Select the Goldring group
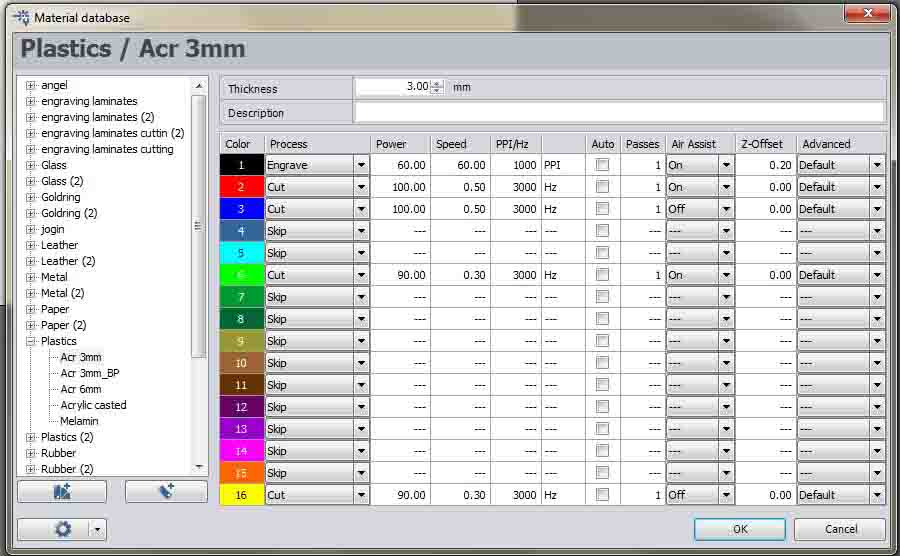Viewport: 900px width, 556px height. (x=61, y=197)
